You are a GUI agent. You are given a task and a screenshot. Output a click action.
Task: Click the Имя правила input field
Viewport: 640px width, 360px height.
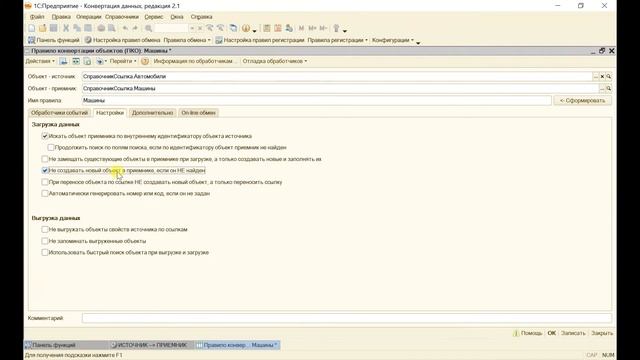point(316,100)
